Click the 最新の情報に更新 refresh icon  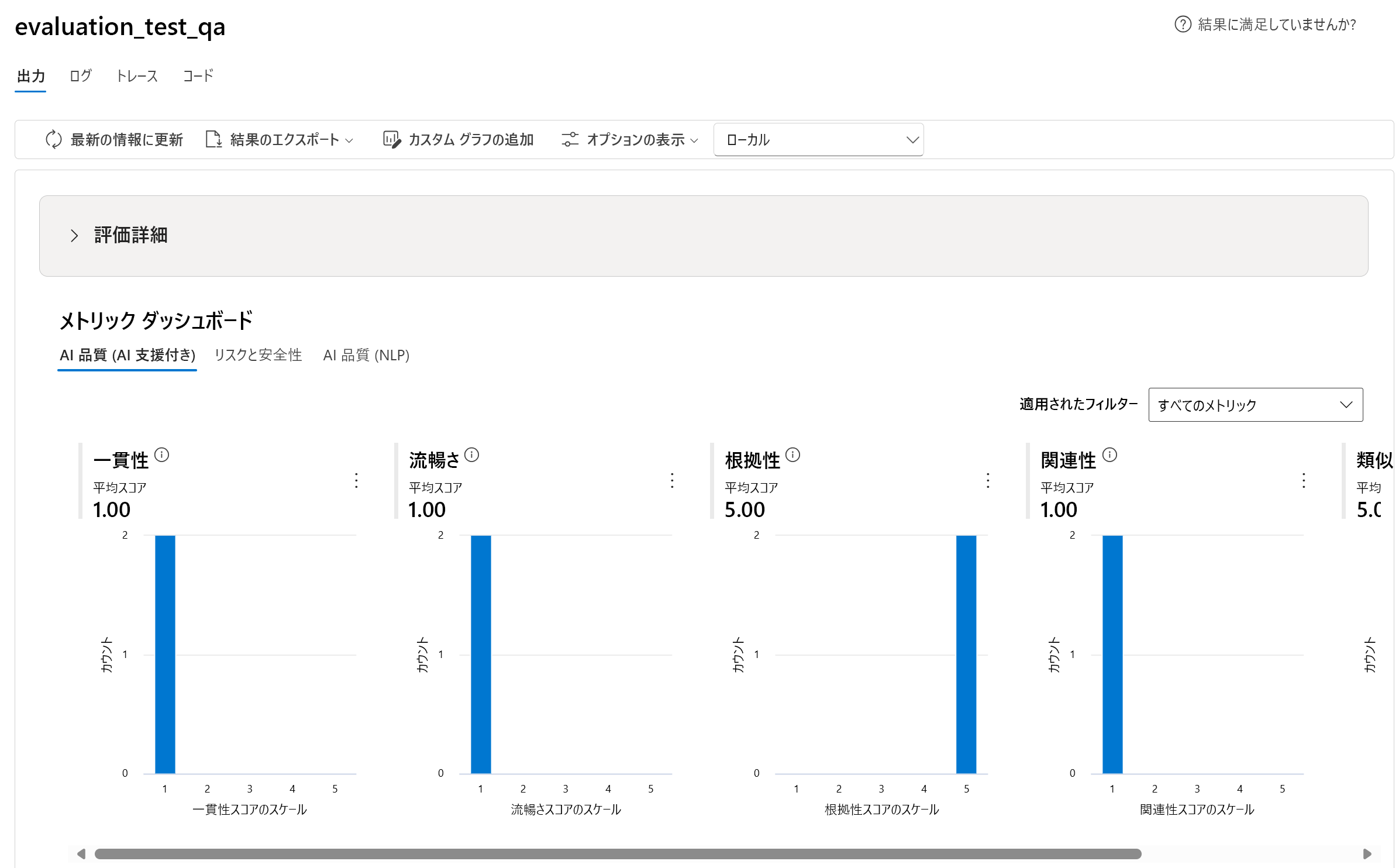tap(53, 139)
